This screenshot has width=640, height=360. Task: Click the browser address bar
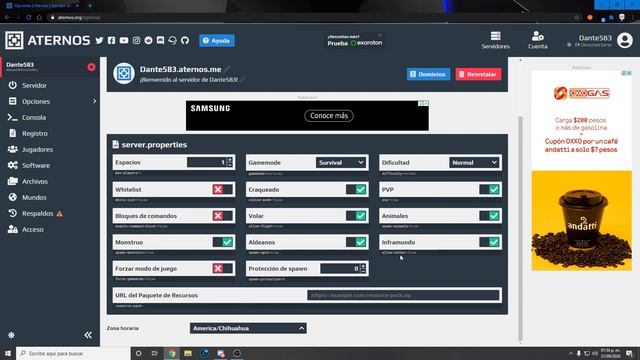pos(310,18)
